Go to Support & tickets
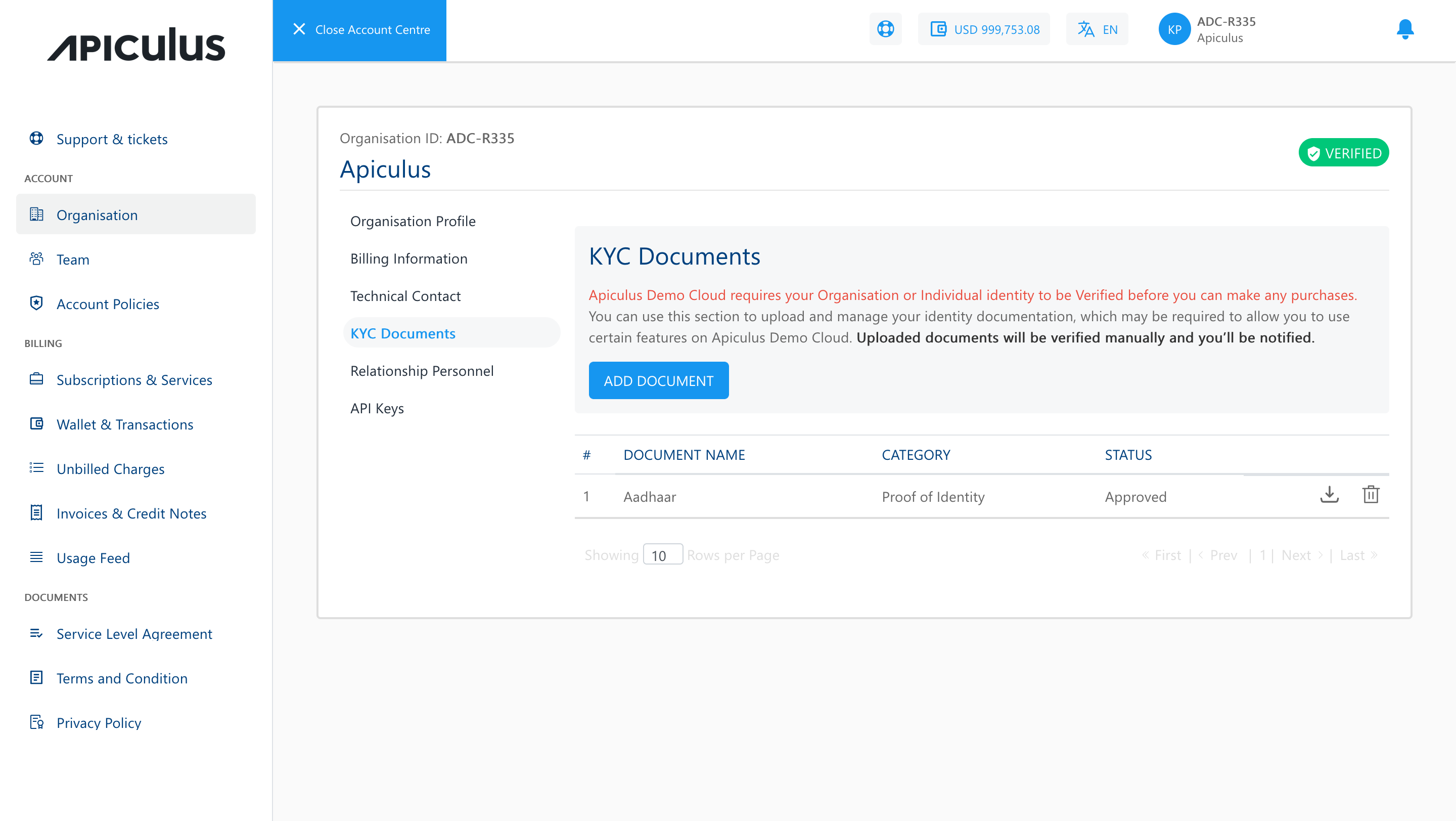This screenshot has height=821, width=1456. click(112, 139)
